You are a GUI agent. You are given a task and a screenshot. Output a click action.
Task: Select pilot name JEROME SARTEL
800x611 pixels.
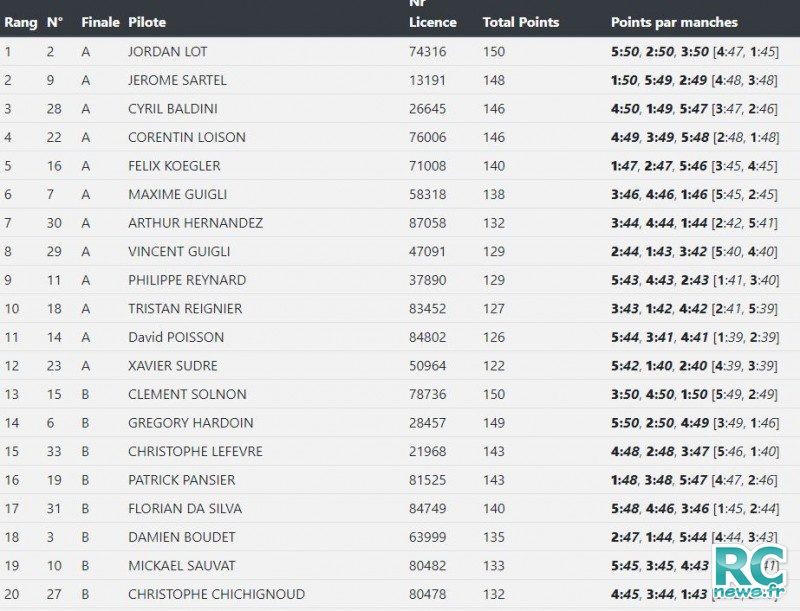coord(177,80)
